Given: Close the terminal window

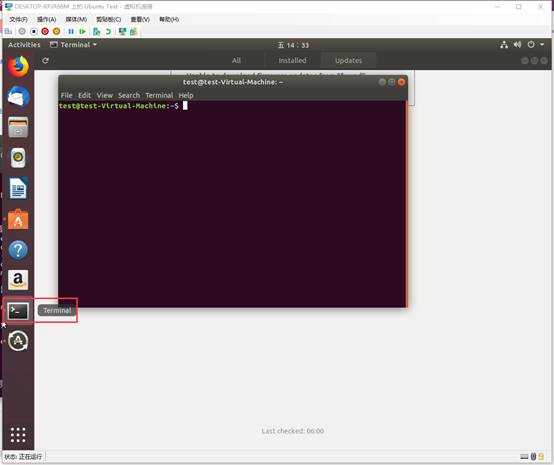Looking at the screenshot, I should (x=401, y=82).
